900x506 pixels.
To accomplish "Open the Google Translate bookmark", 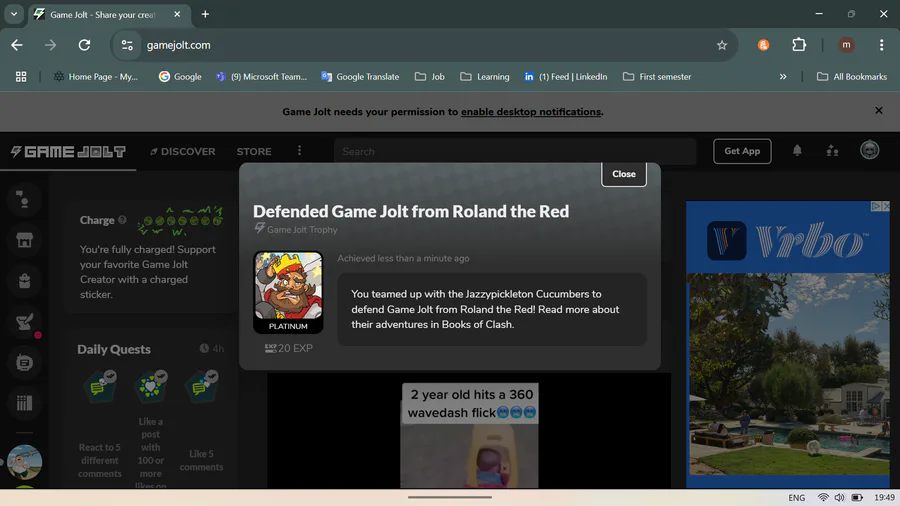I will 360,76.
